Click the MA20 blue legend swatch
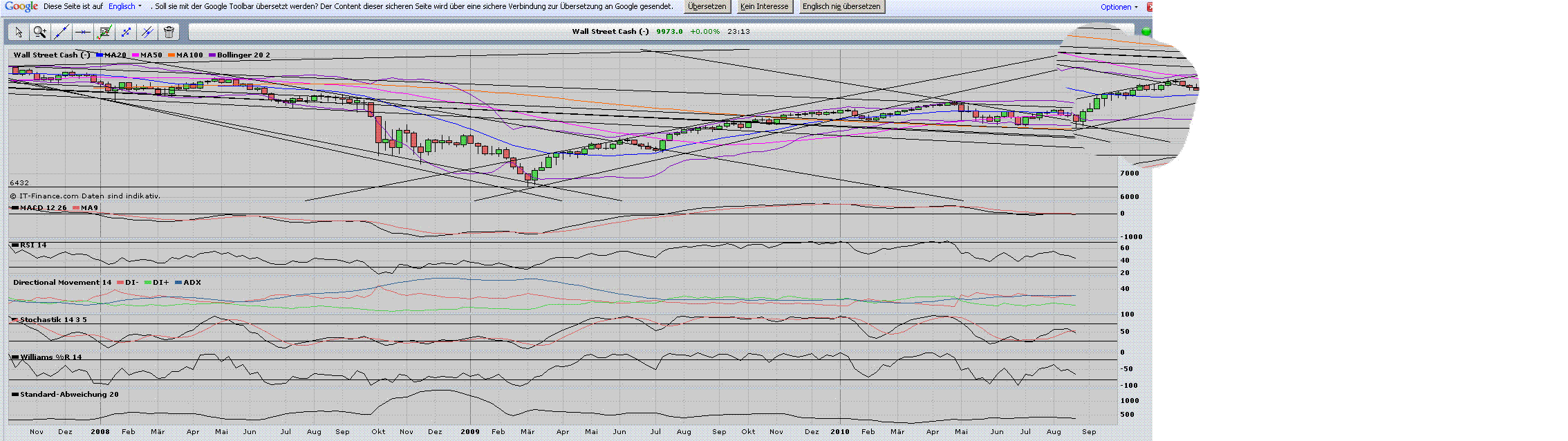The width and height of the screenshot is (1568, 441). click(100, 55)
